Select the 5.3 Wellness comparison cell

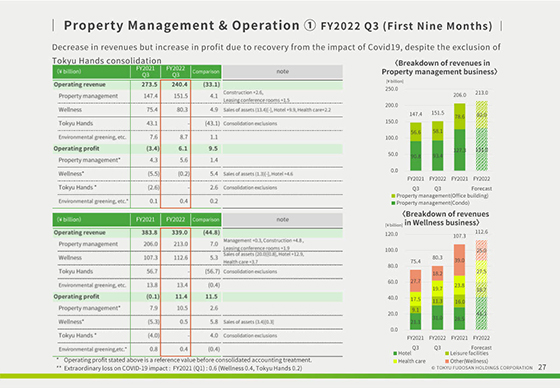click(x=214, y=258)
